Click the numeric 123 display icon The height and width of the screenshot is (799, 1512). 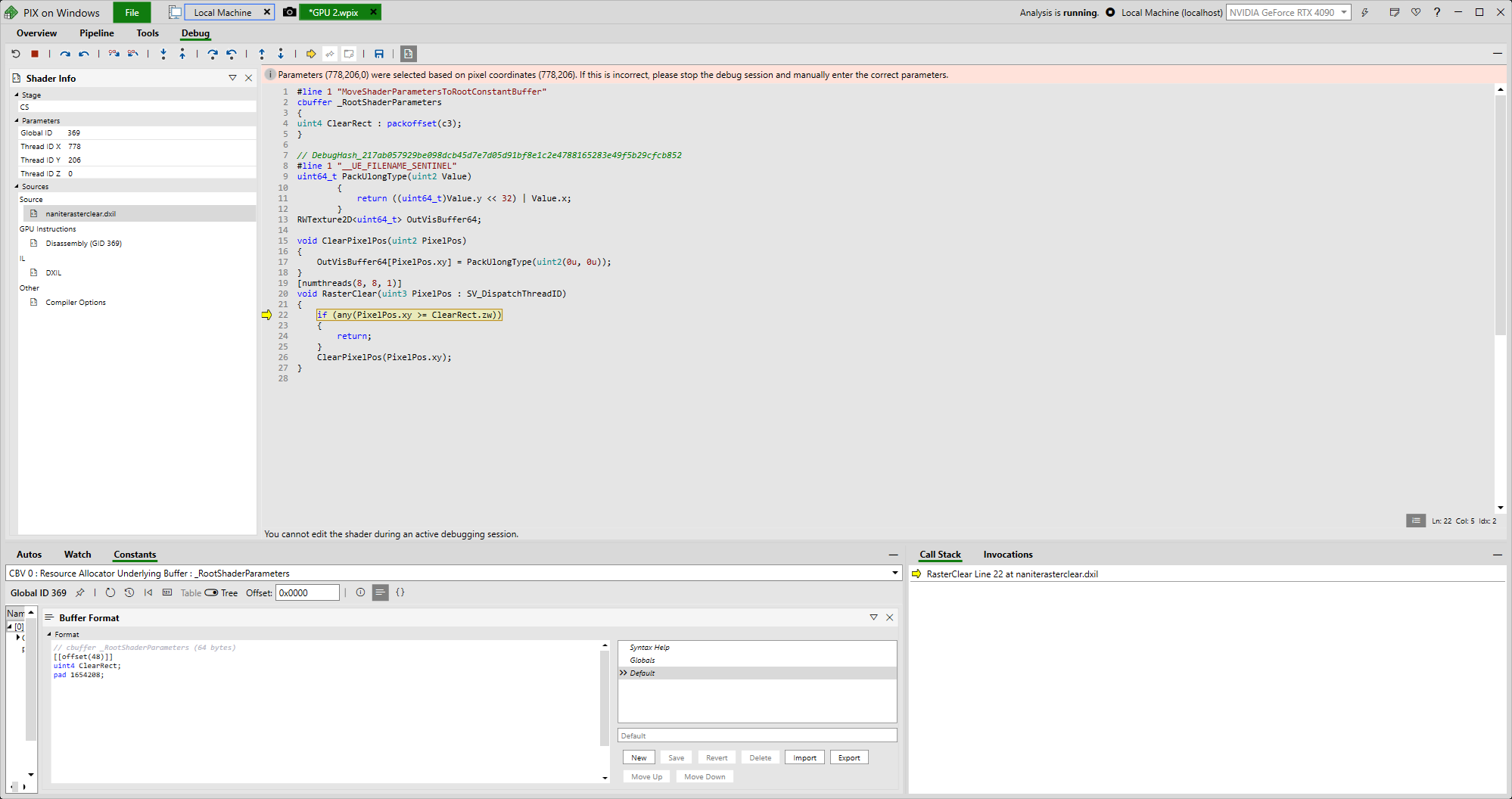point(167,592)
